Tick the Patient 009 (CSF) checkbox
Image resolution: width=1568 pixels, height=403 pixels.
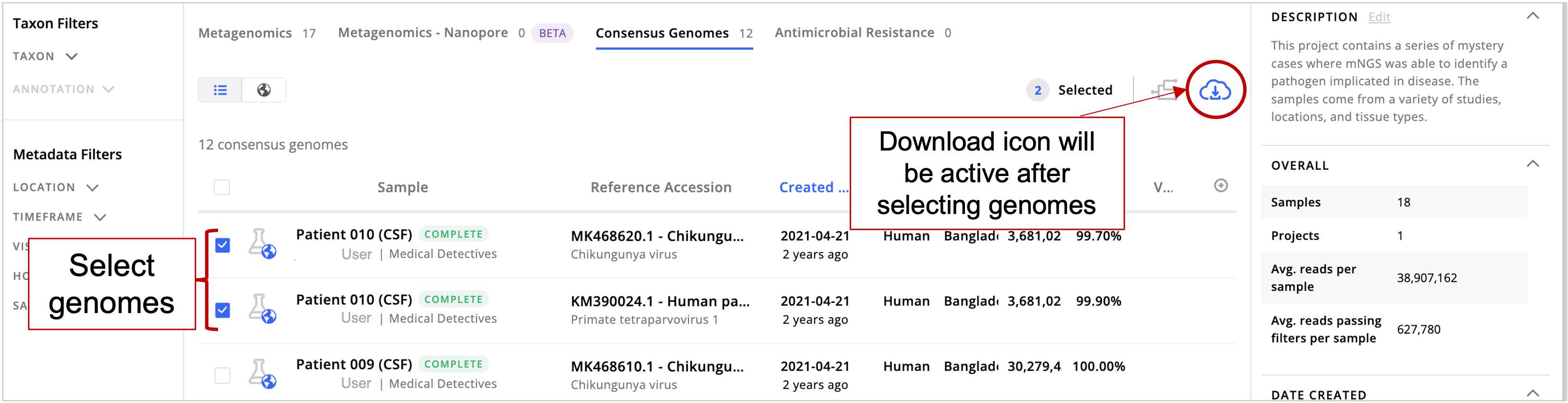click(x=223, y=375)
